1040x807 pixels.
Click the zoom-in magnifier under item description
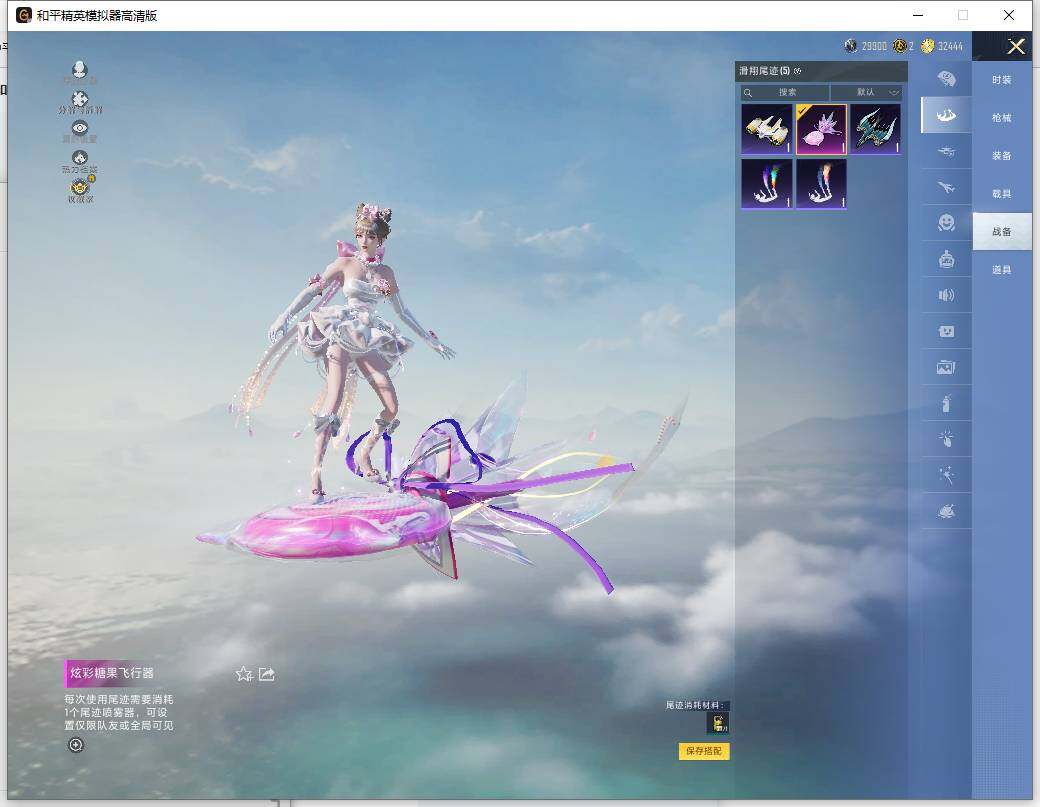click(76, 745)
